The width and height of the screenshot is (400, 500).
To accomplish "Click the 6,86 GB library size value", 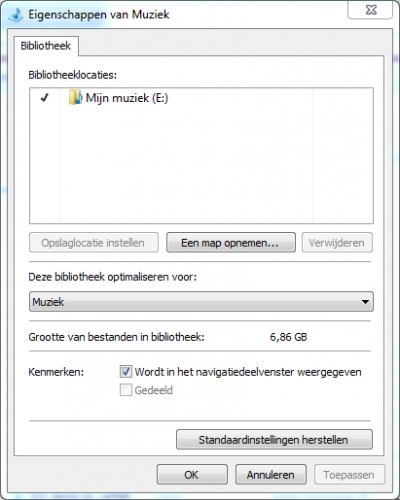I will click(288, 337).
